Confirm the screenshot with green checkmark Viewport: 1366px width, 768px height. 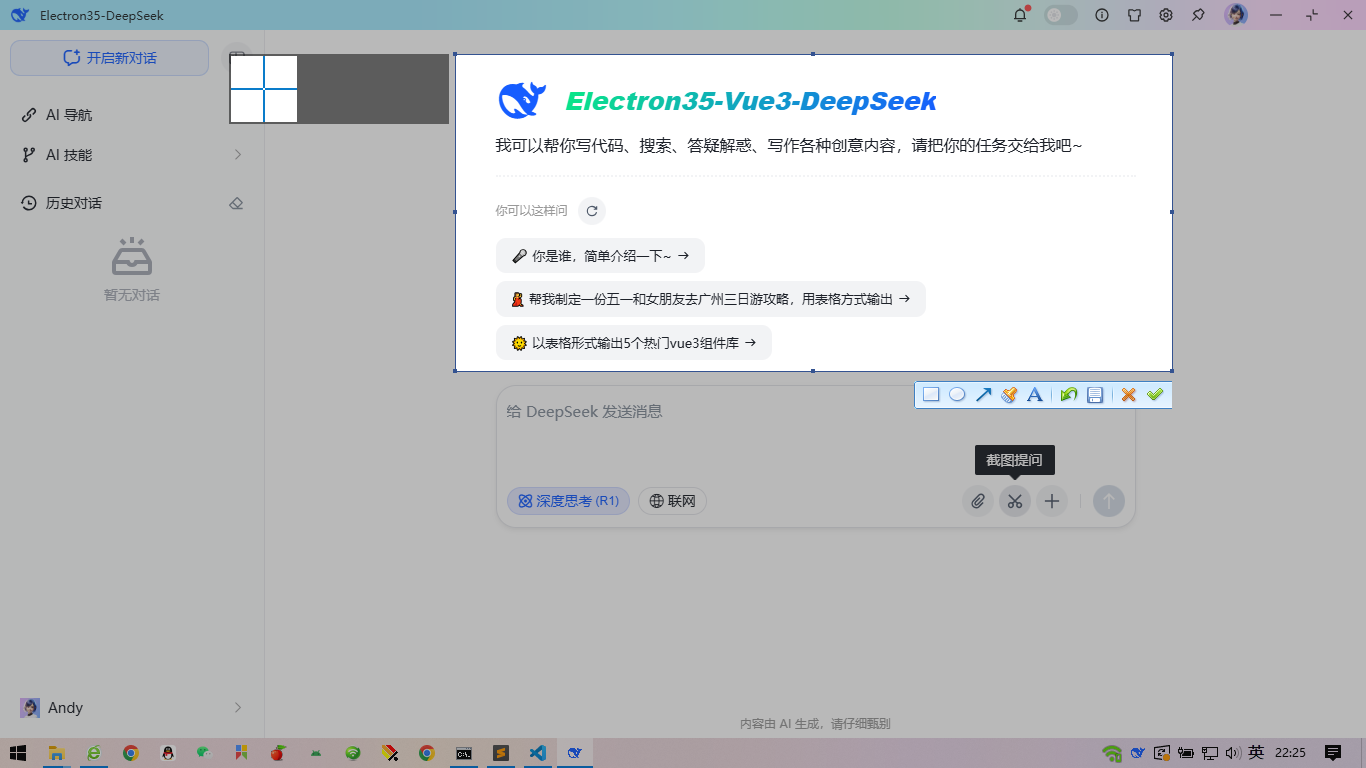[x=1155, y=395]
